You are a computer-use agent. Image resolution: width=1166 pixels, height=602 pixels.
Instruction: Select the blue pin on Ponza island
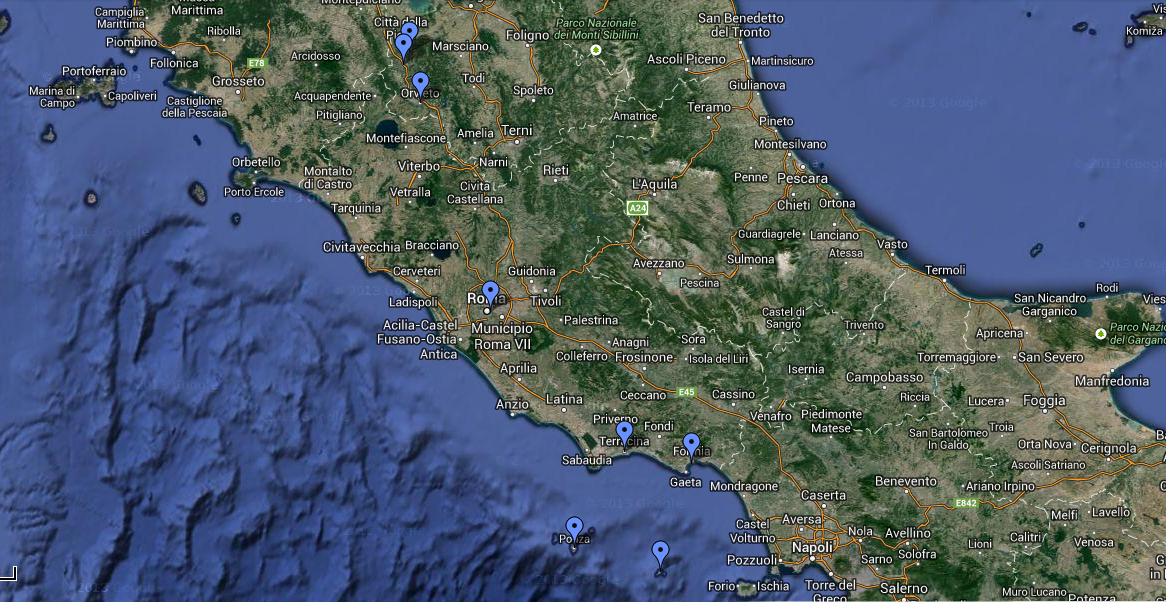click(x=574, y=527)
